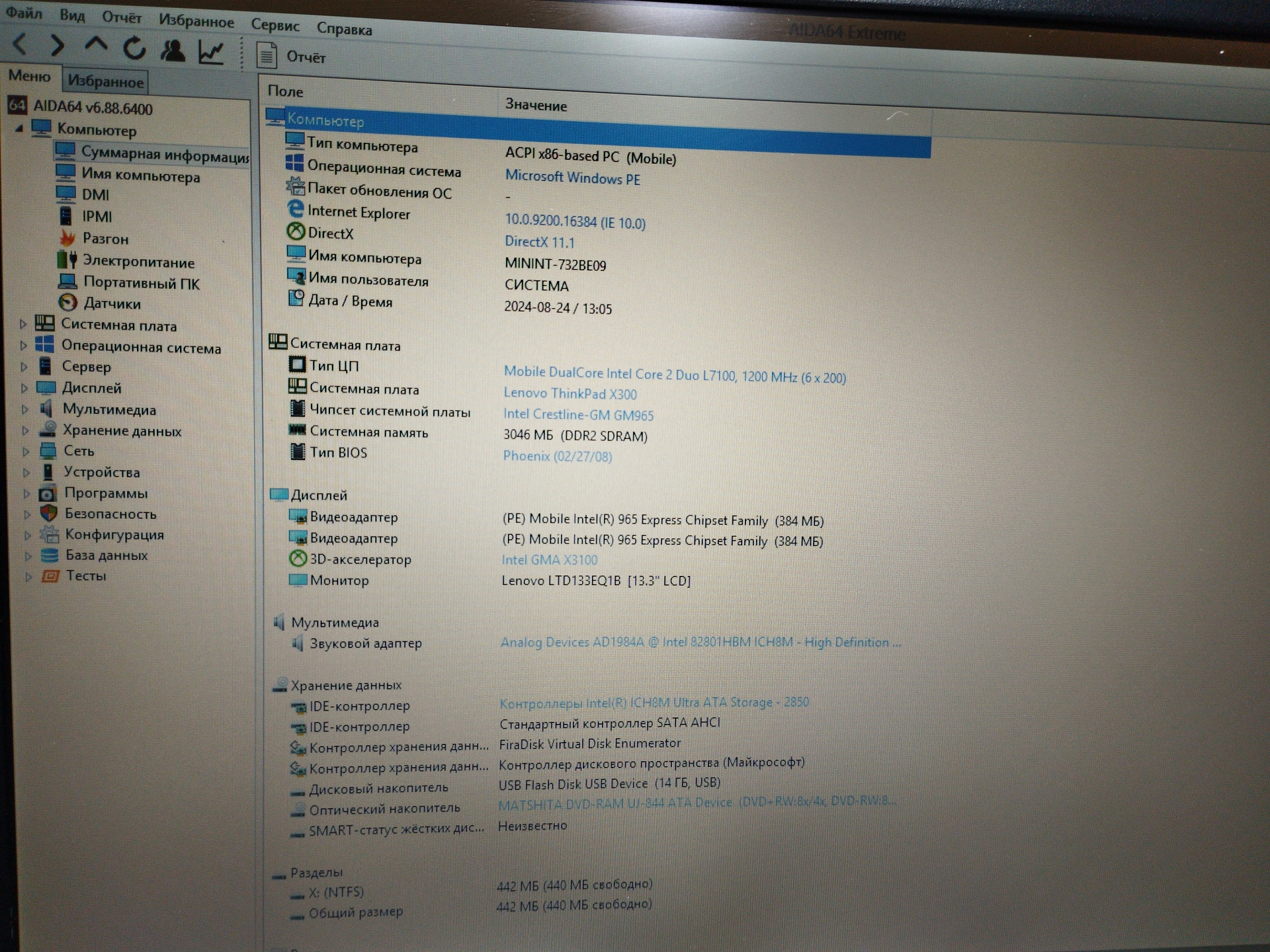Click the Тесты tree icon
The height and width of the screenshot is (952, 1270).
point(50,576)
